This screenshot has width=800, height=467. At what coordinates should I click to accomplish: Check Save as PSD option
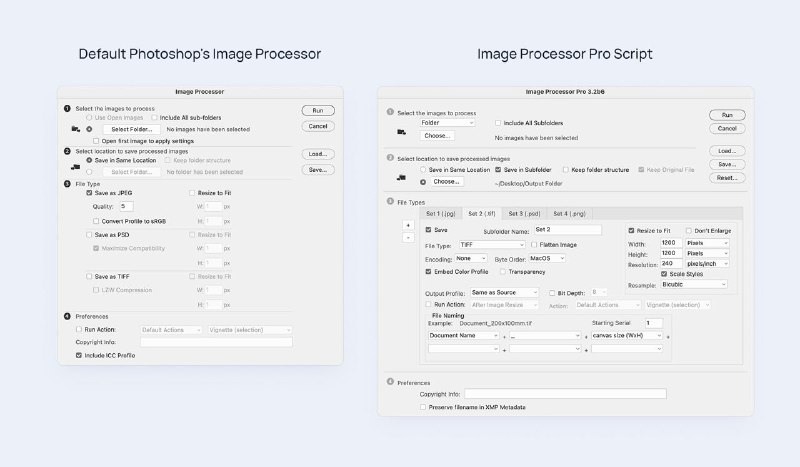(89, 235)
